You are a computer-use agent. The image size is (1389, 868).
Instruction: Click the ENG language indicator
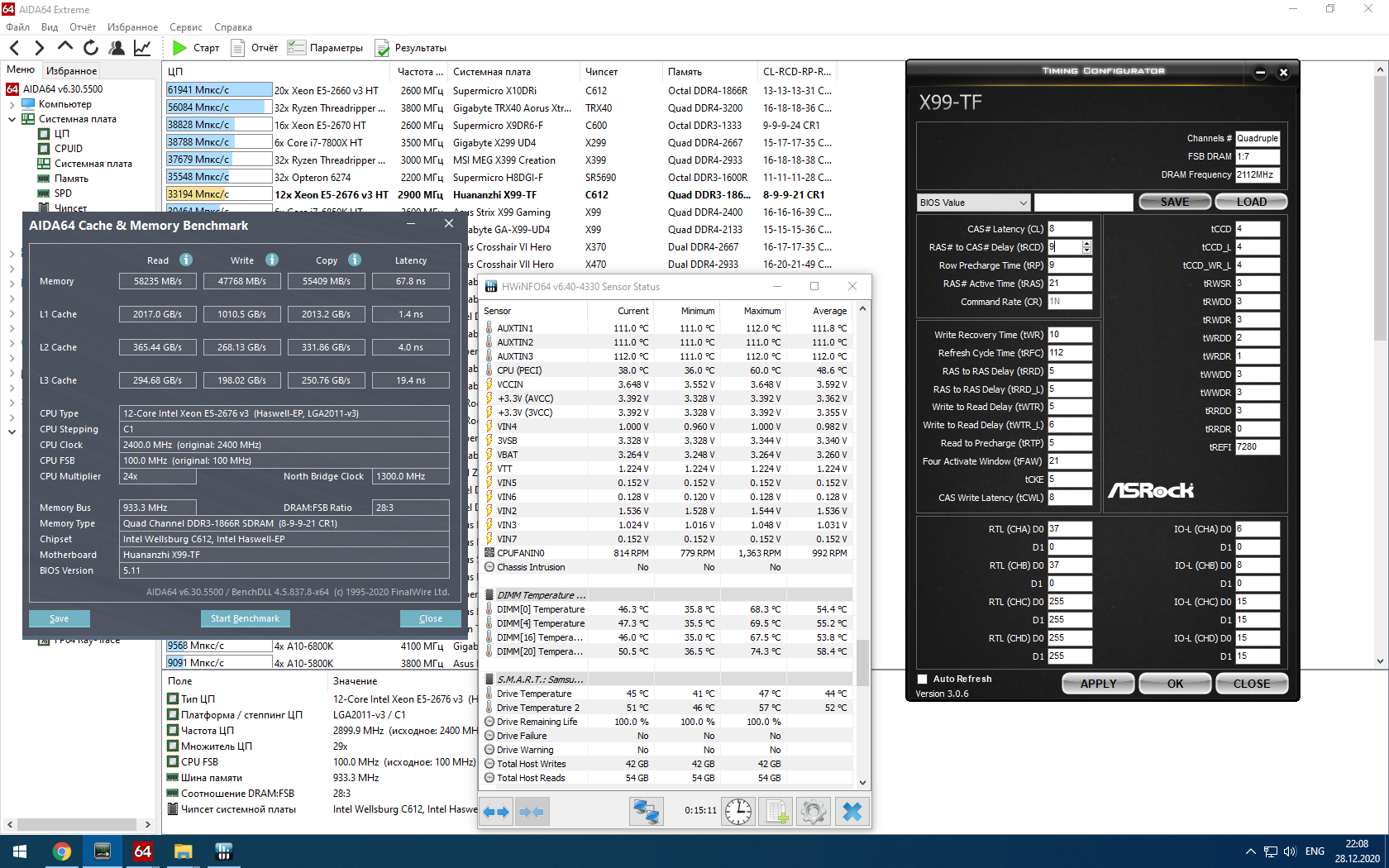click(x=1315, y=851)
